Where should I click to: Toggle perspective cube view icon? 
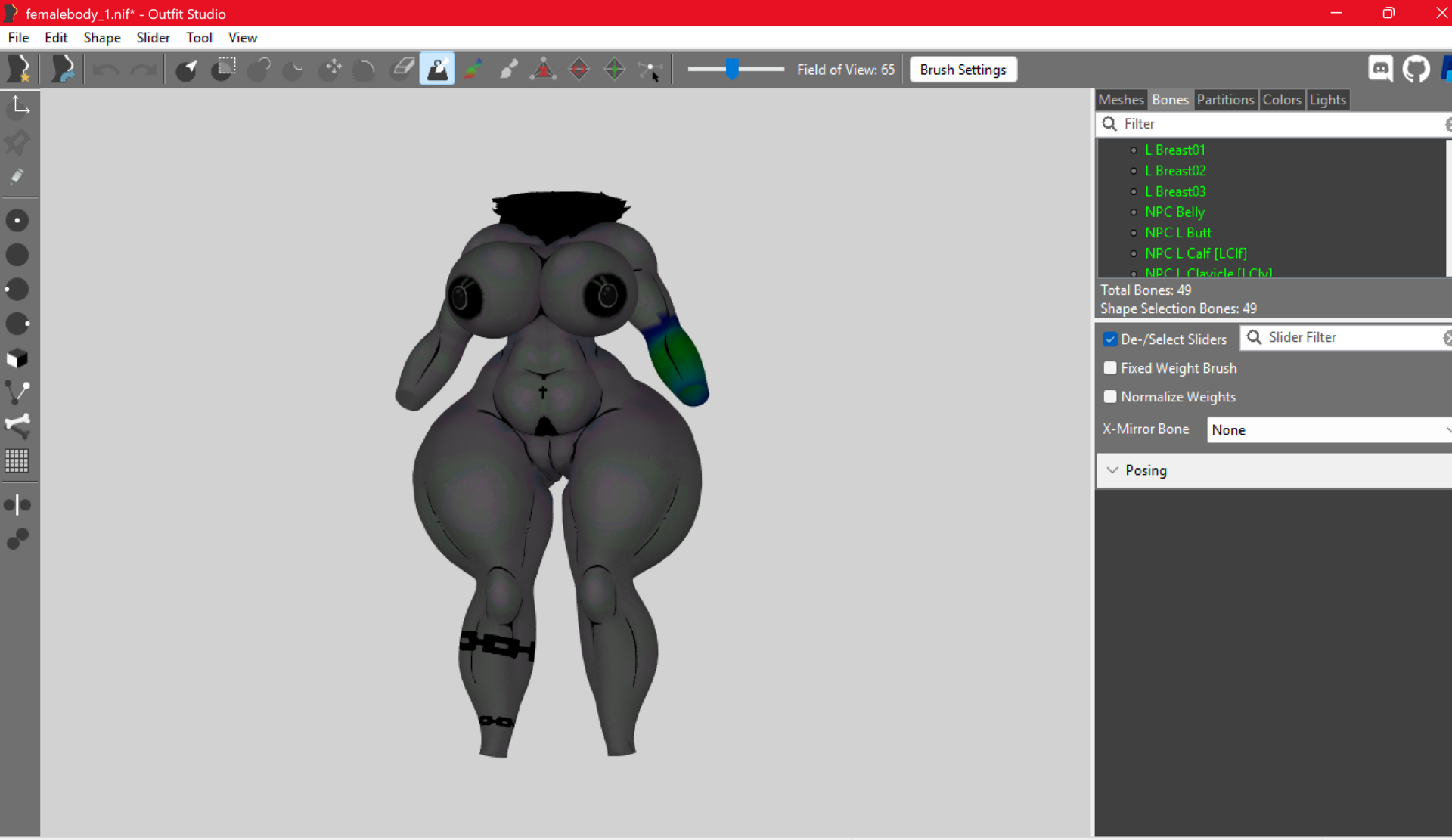pyautogui.click(x=17, y=358)
